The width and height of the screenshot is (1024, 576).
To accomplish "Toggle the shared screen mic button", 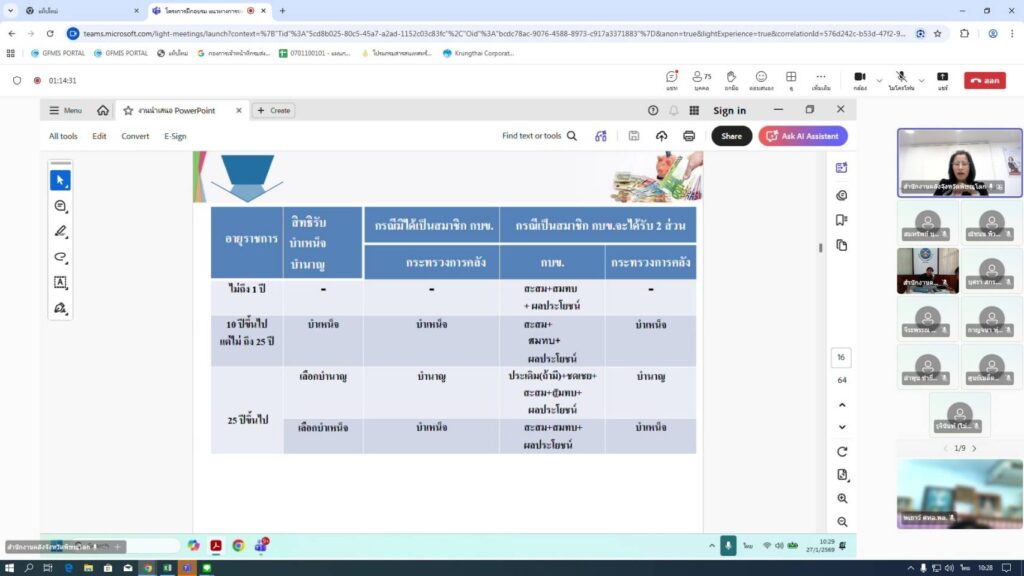I will pyautogui.click(x=728, y=546).
